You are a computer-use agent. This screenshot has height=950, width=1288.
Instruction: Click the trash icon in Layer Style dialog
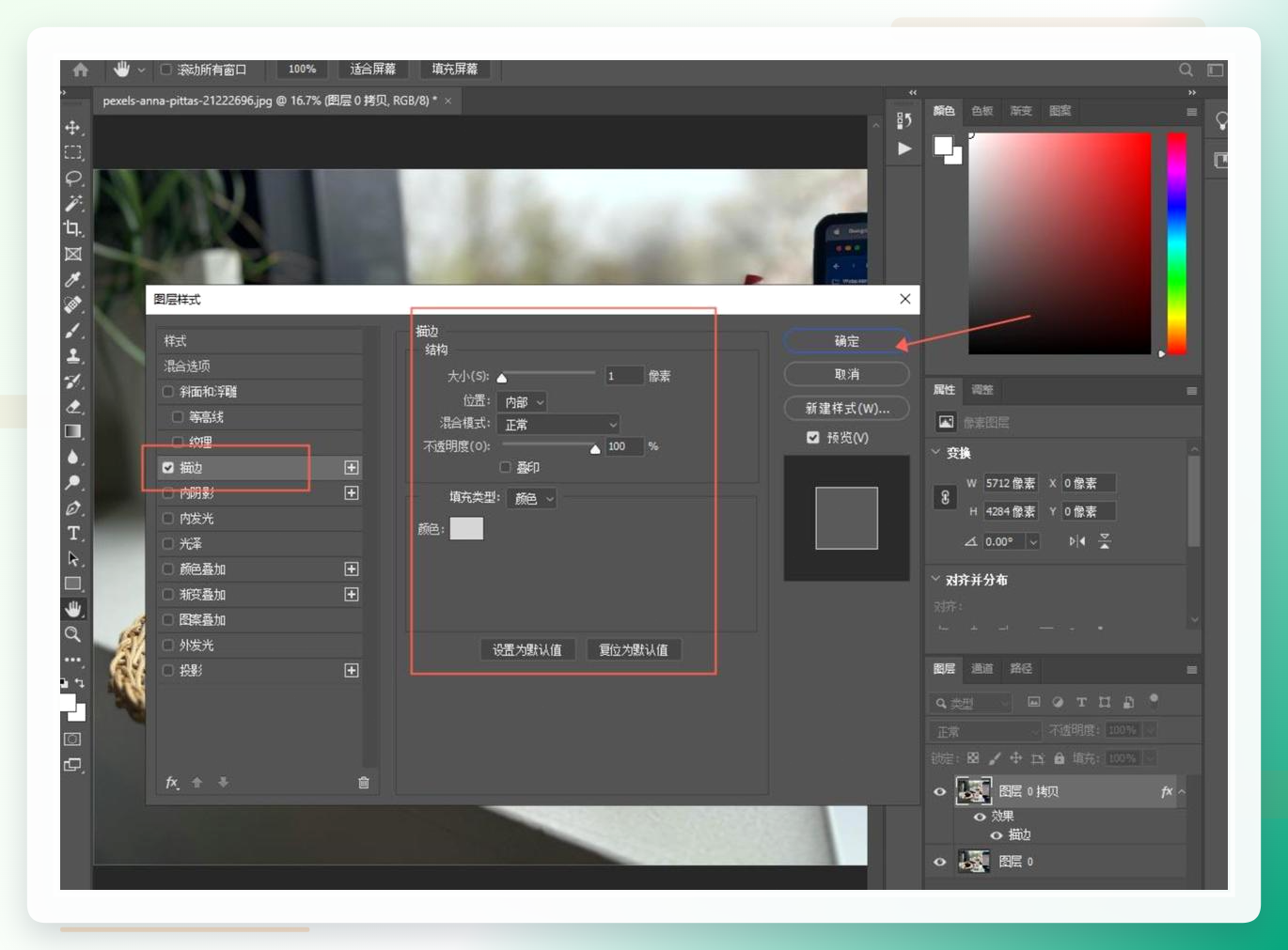point(364,782)
